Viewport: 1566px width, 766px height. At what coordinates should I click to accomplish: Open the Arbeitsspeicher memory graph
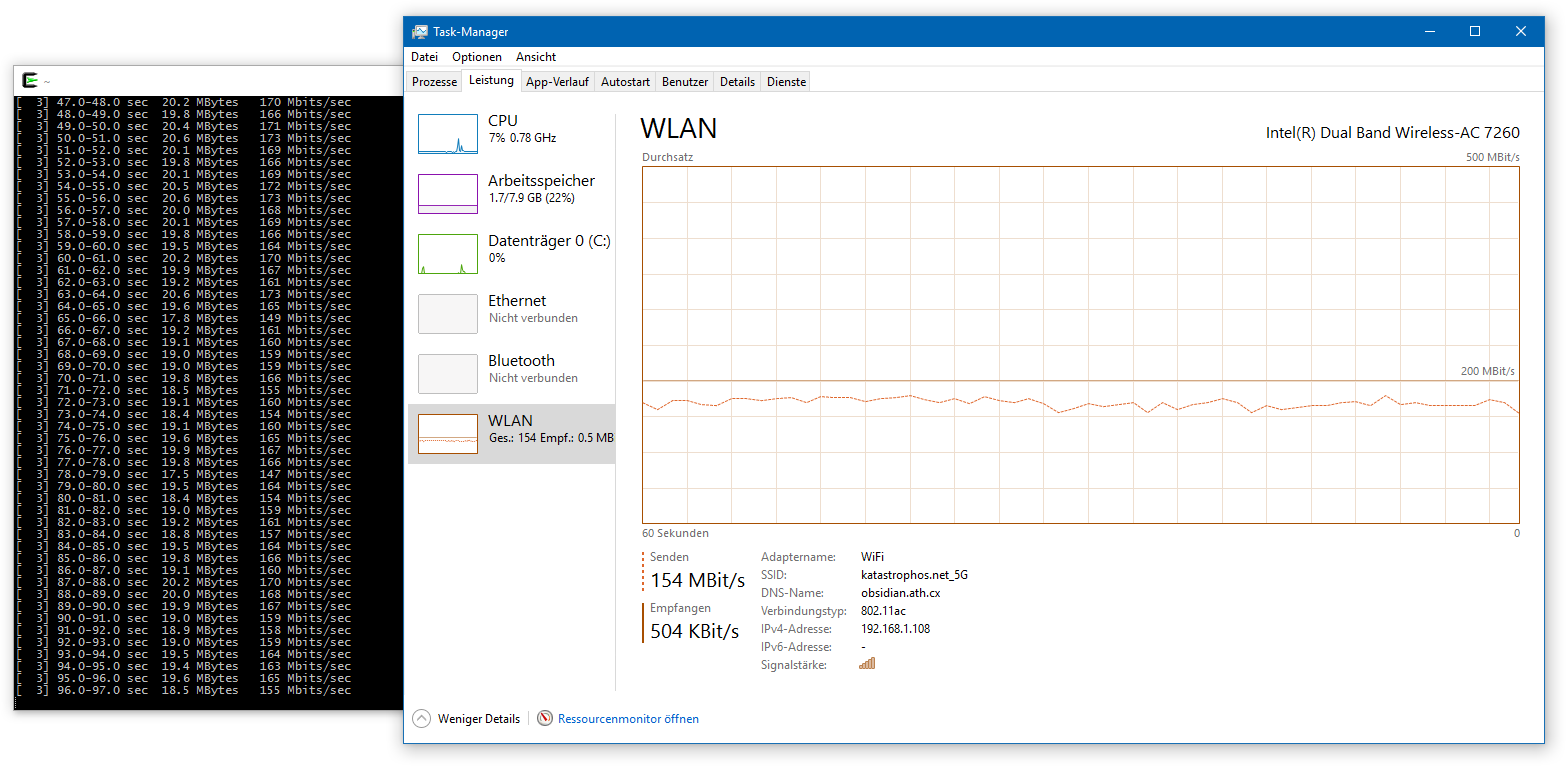coord(448,194)
